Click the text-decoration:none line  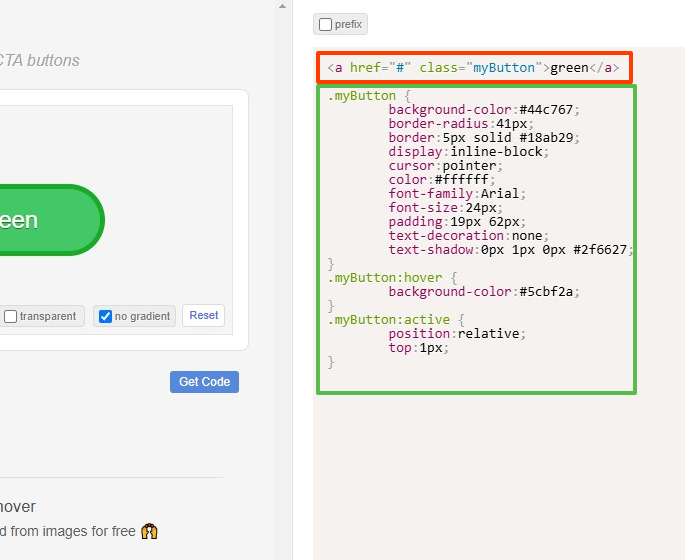(468, 235)
